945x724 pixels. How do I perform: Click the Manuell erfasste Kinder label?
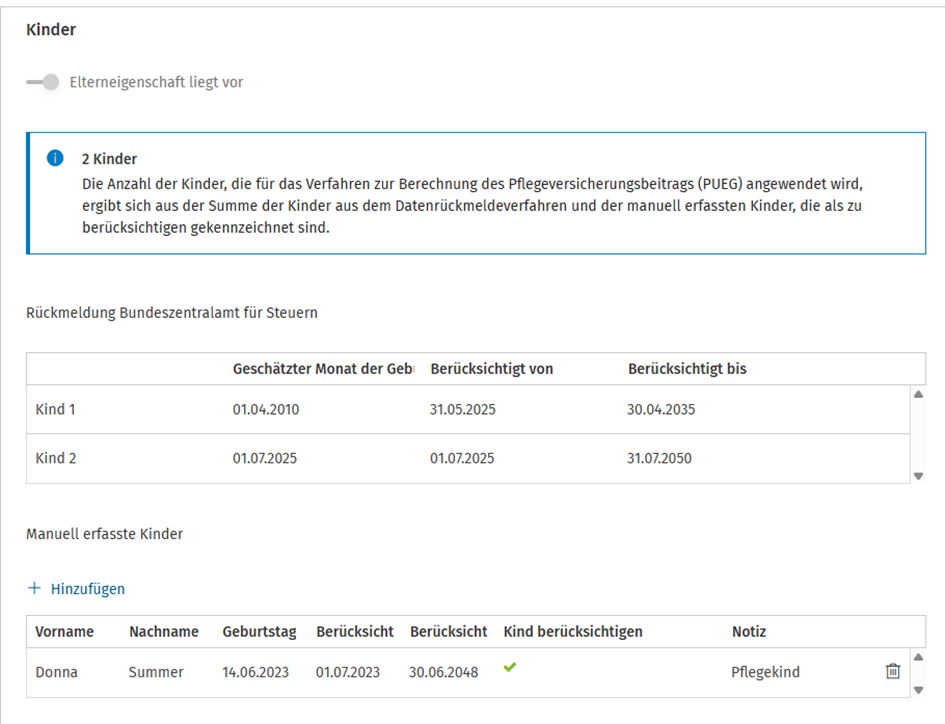click(x=104, y=534)
